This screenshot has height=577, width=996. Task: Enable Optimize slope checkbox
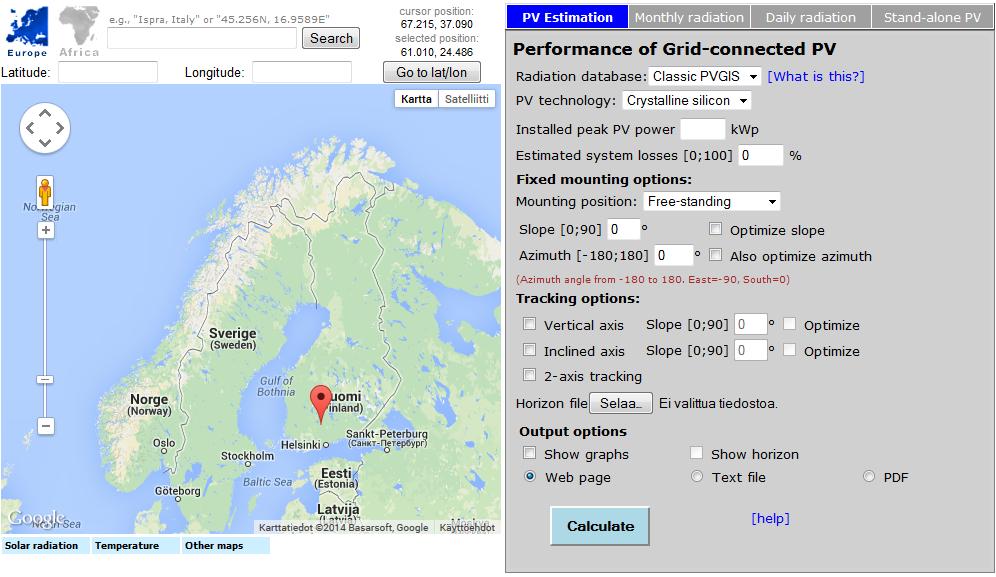pos(716,229)
